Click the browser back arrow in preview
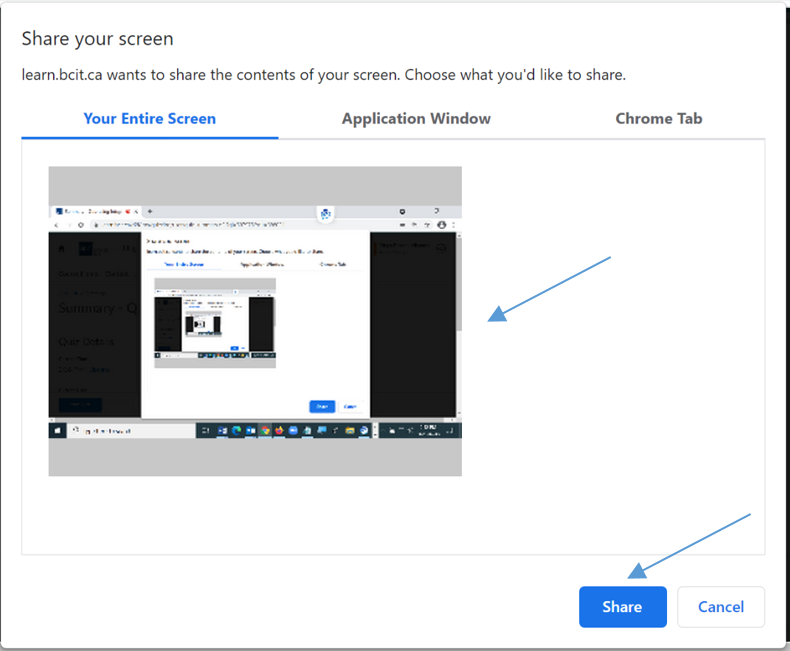790x651 pixels. click(55, 225)
